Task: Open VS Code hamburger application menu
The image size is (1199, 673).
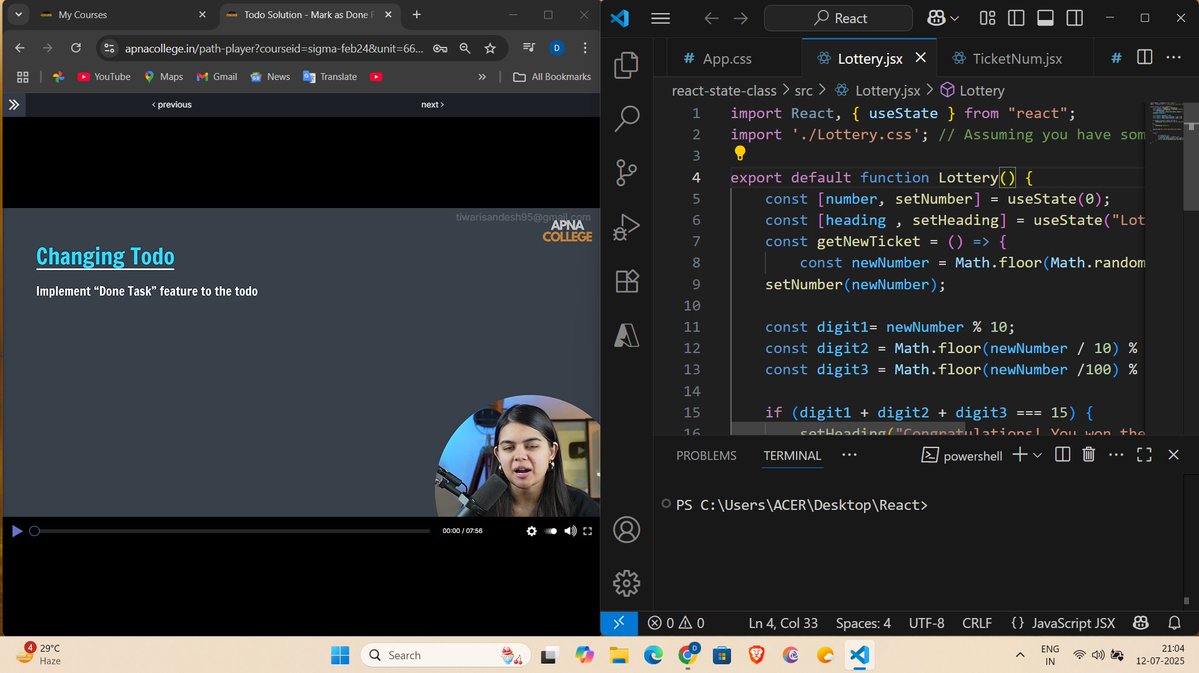Action: click(661, 18)
